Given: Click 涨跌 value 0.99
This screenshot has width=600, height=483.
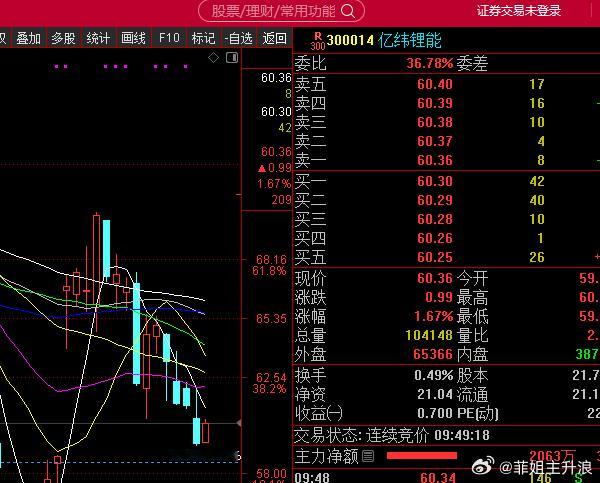Looking at the screenshot, I should point(439,297).
